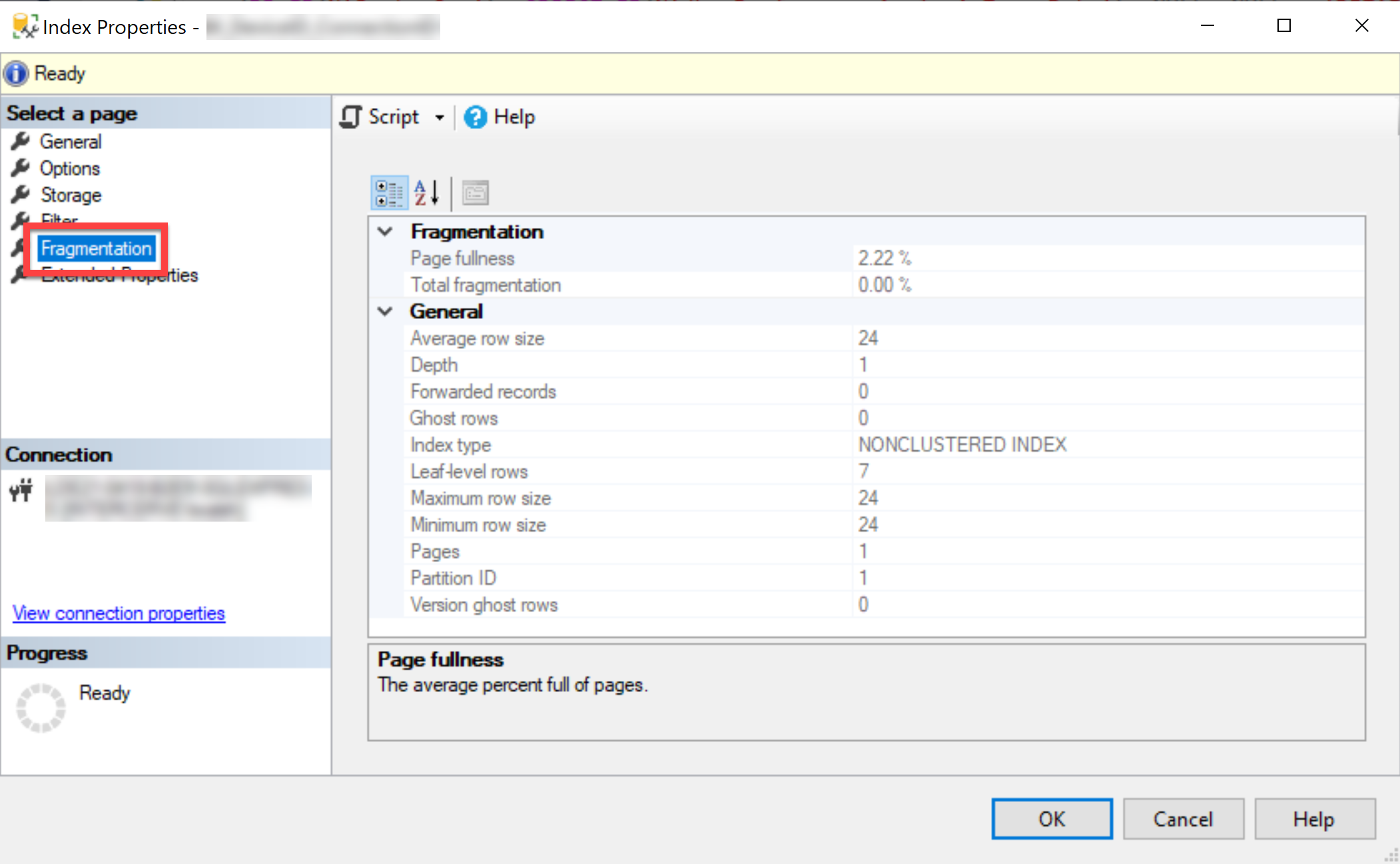The width and height of the screenshot is (1400, 864).
Task: Click the Categorized view icon
Action: pos(388,193)
